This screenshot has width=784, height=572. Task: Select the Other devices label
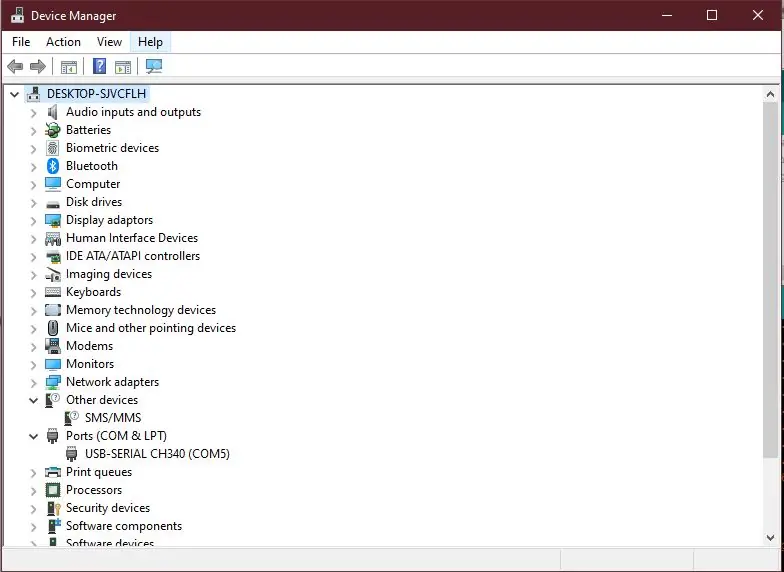102,400
